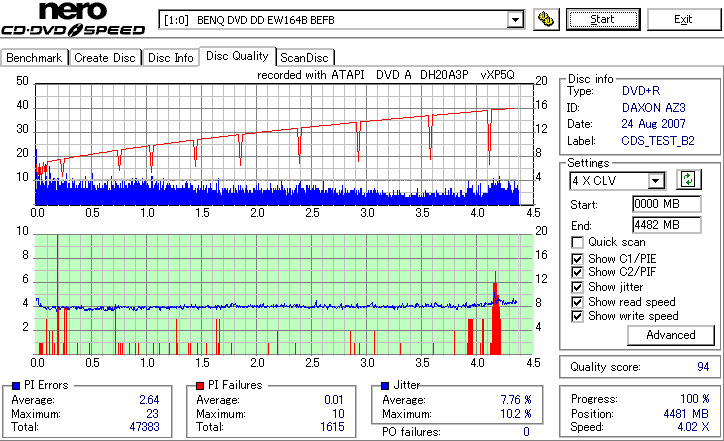Click the Progress value 100 %
724x441 pixels.
[x=695, y=399]
